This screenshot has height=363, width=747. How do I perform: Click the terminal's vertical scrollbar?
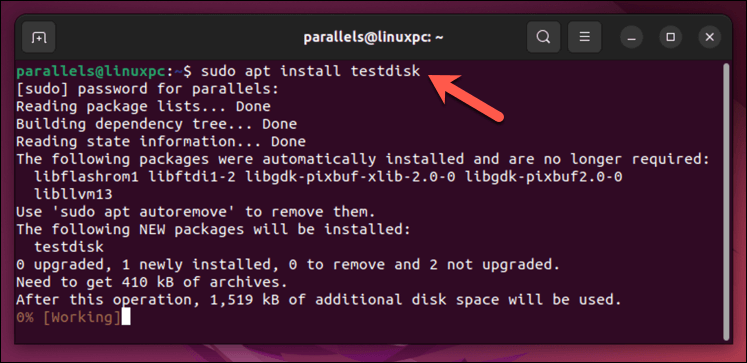pyautogui.click(x=726, y=200)
